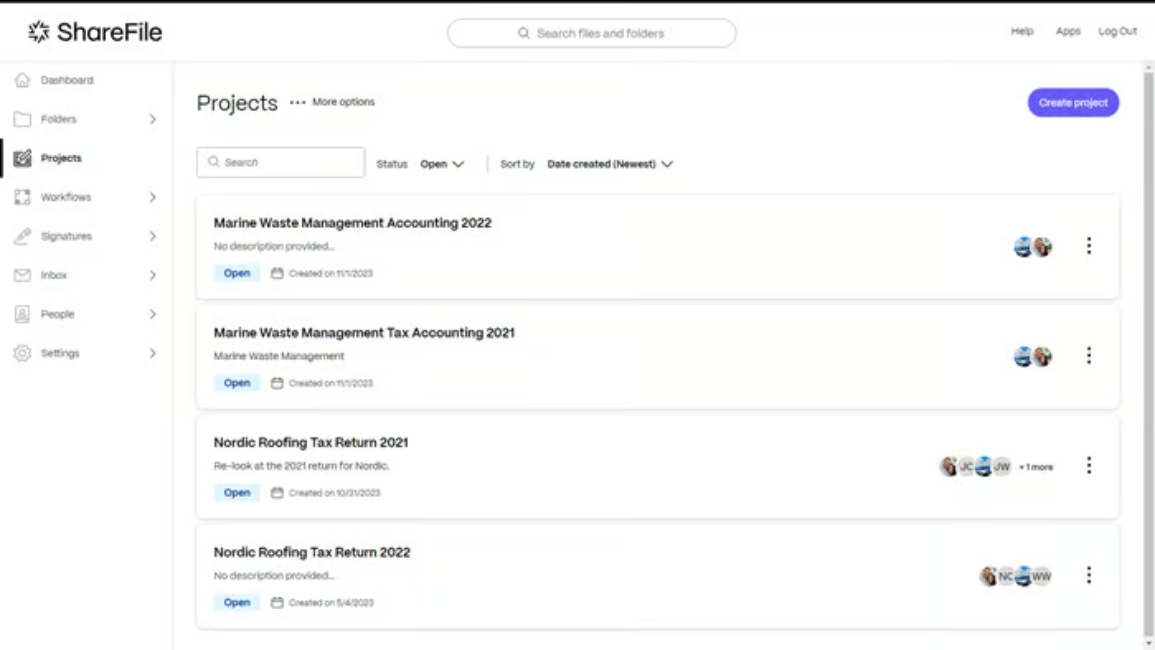Image resolution: width=1155 pixels, height=650 pixels.
Task: Click the WW avatar on Nordic Roofing 2022
Action: (x=1042, y=576)
